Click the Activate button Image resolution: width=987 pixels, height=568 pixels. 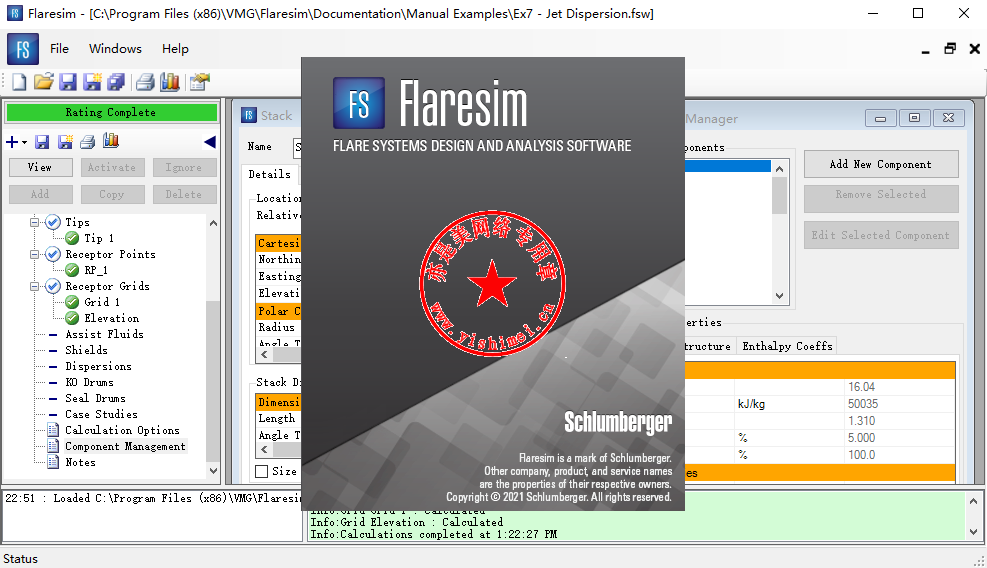tap(112, 168)
